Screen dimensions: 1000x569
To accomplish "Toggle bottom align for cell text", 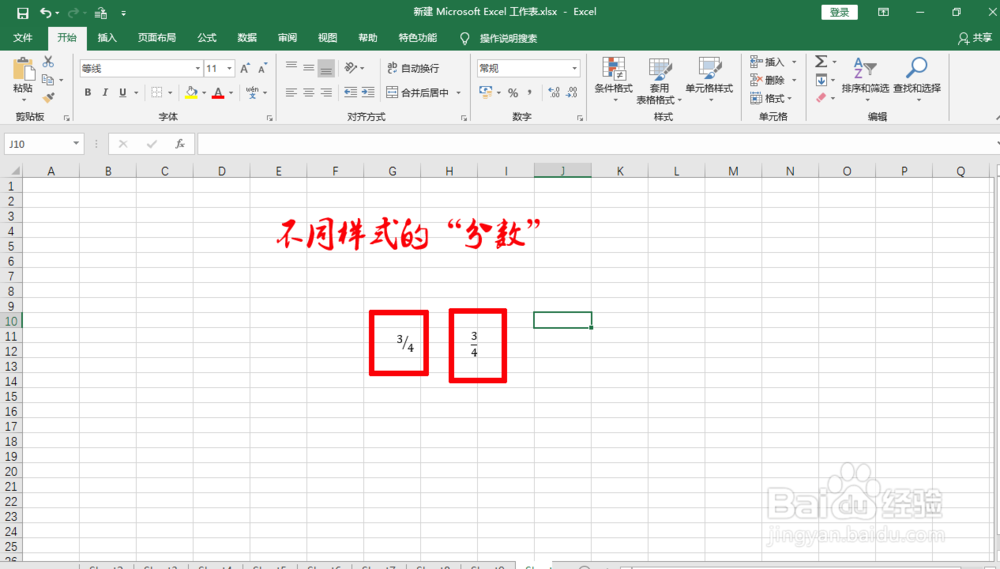I will coord(326,68).
